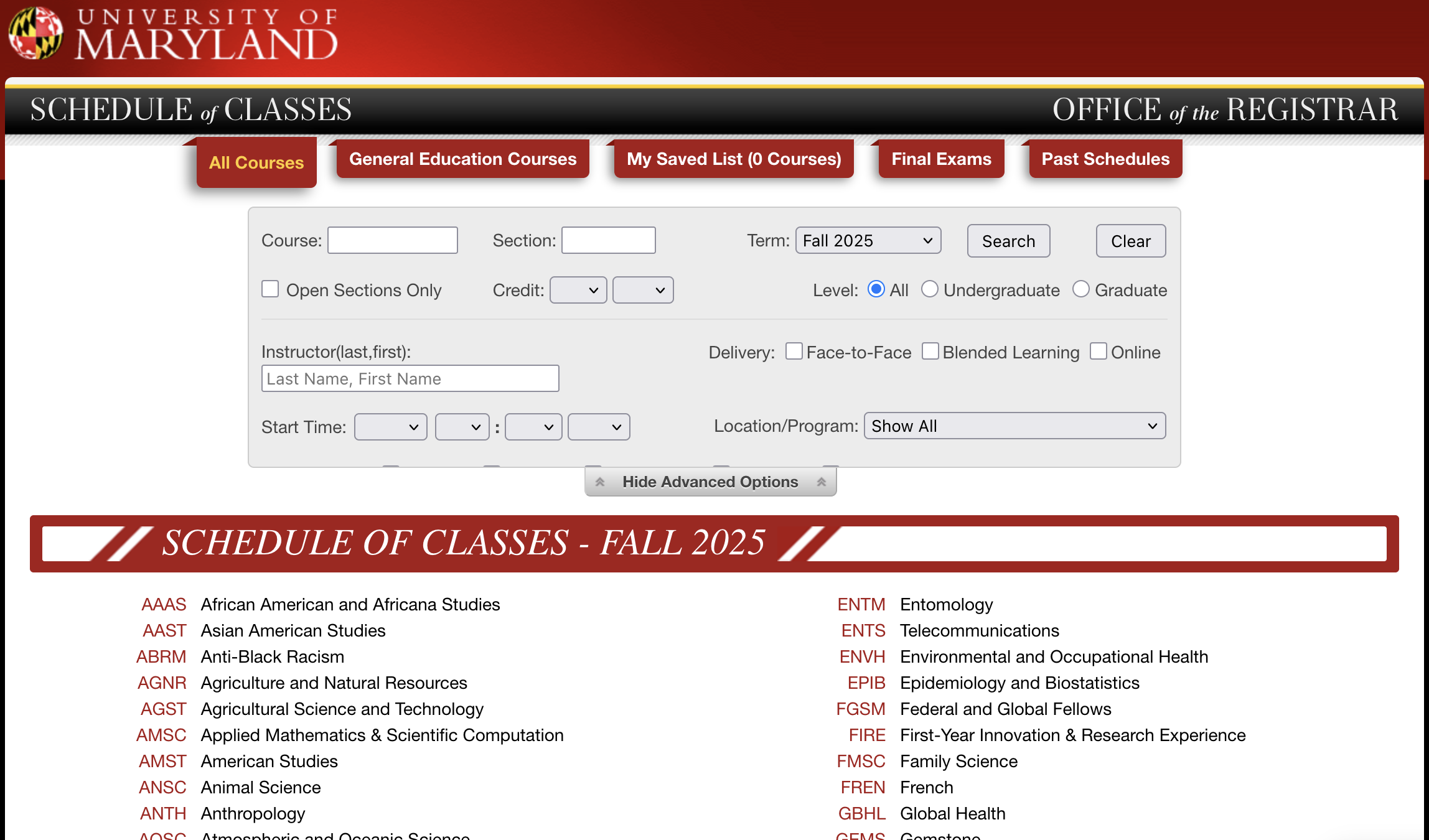Open the first Credit dropdown
This screenshot has width=1429, height=840.
click(x=578, y=291)
